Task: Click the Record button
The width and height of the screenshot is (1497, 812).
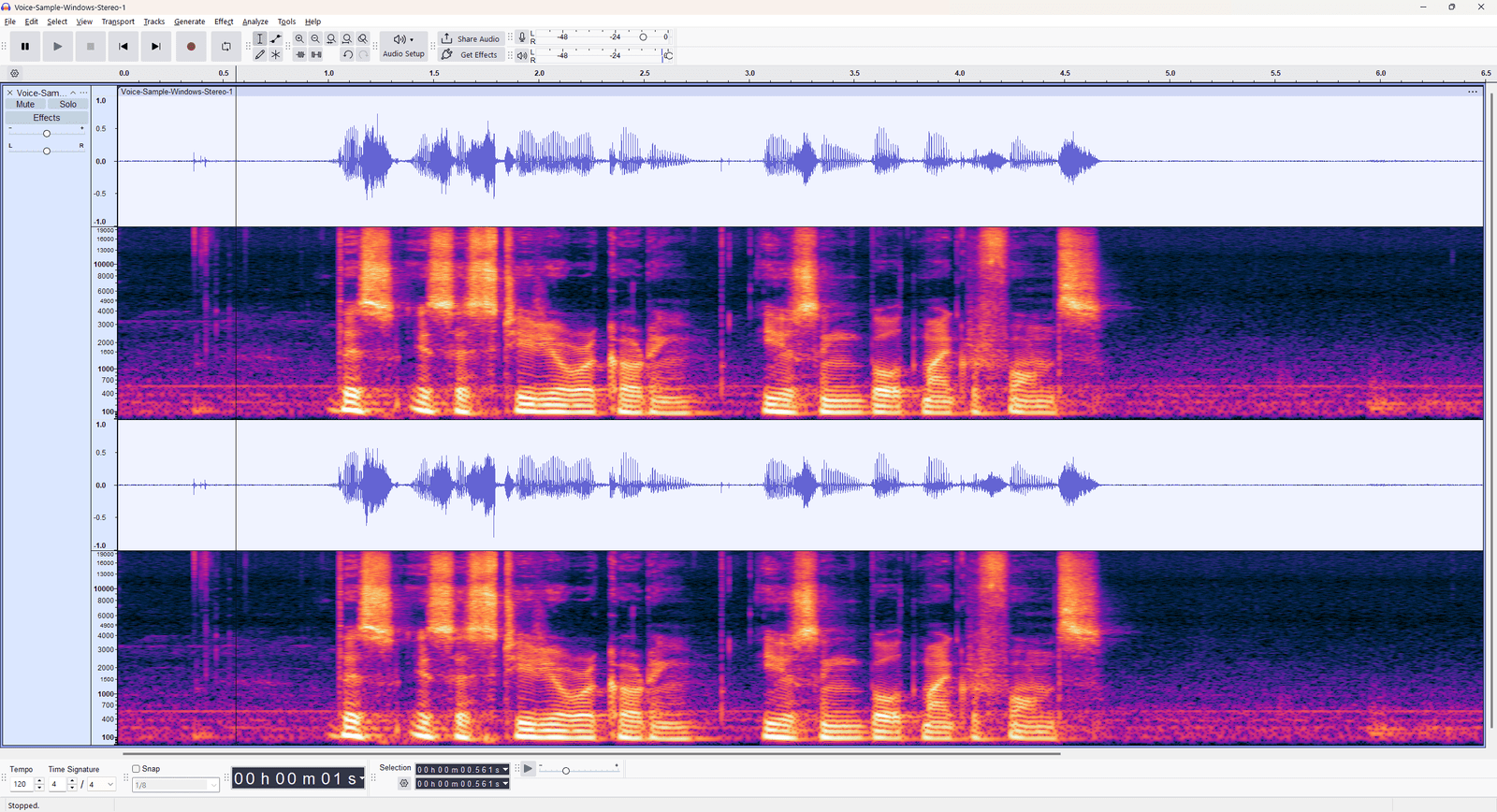Action: [x=191, y=47]
